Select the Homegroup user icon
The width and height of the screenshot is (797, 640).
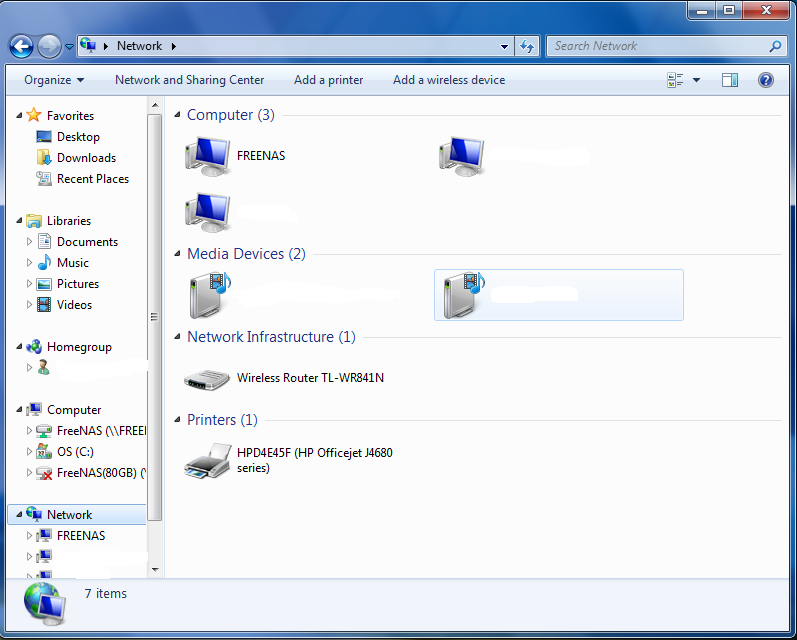pyautogui.click(x=44, y=368)
